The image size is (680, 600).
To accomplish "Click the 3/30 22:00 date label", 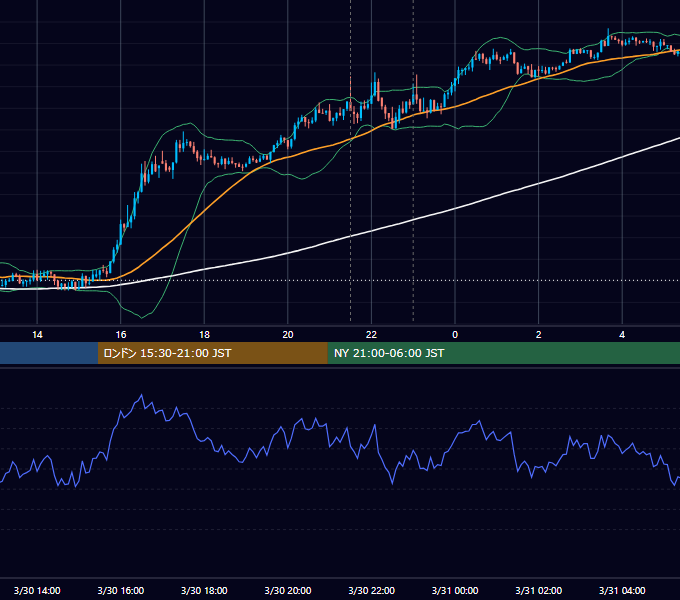I will (x=371, y=590).
